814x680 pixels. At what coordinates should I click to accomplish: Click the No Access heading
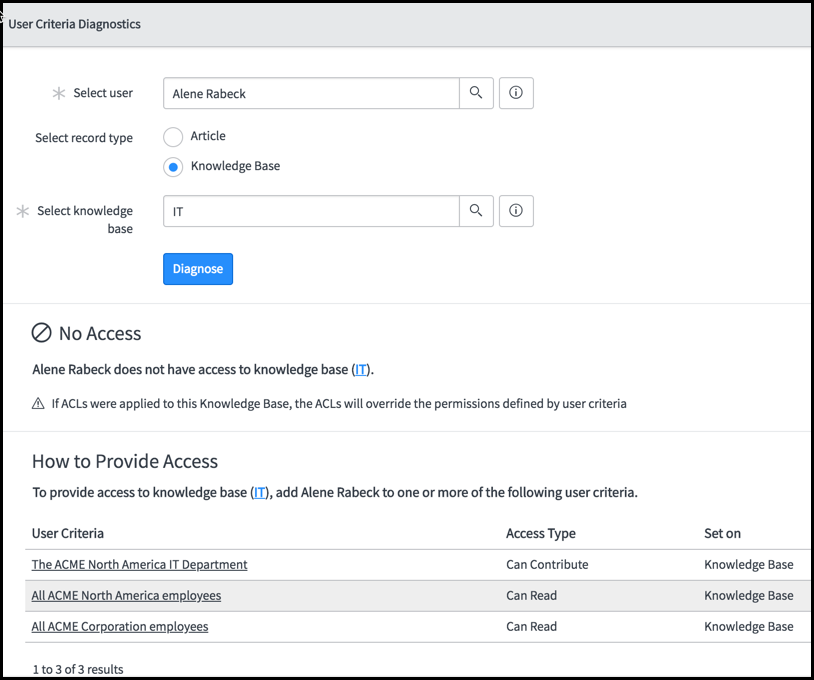pyautogui.click(x=100, y=333)
